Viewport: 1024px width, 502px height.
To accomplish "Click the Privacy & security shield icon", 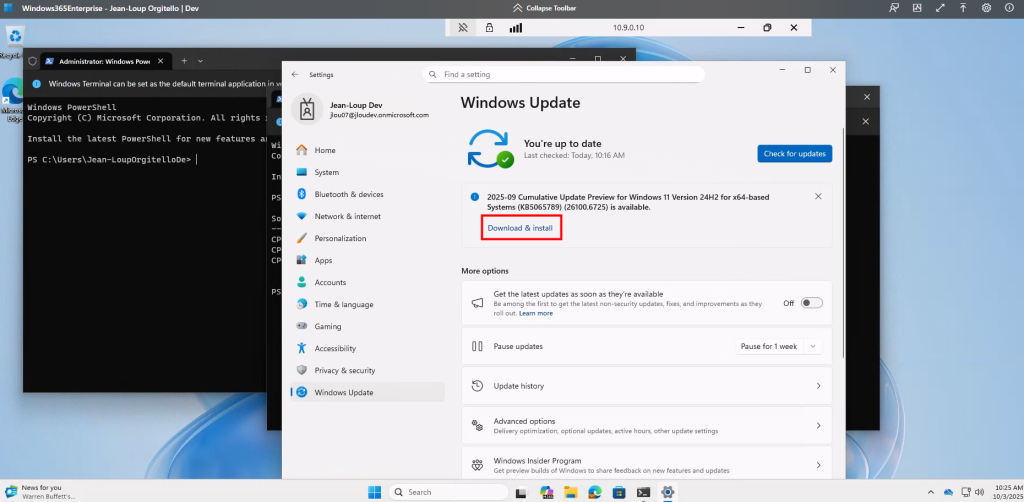I will 302,370.
